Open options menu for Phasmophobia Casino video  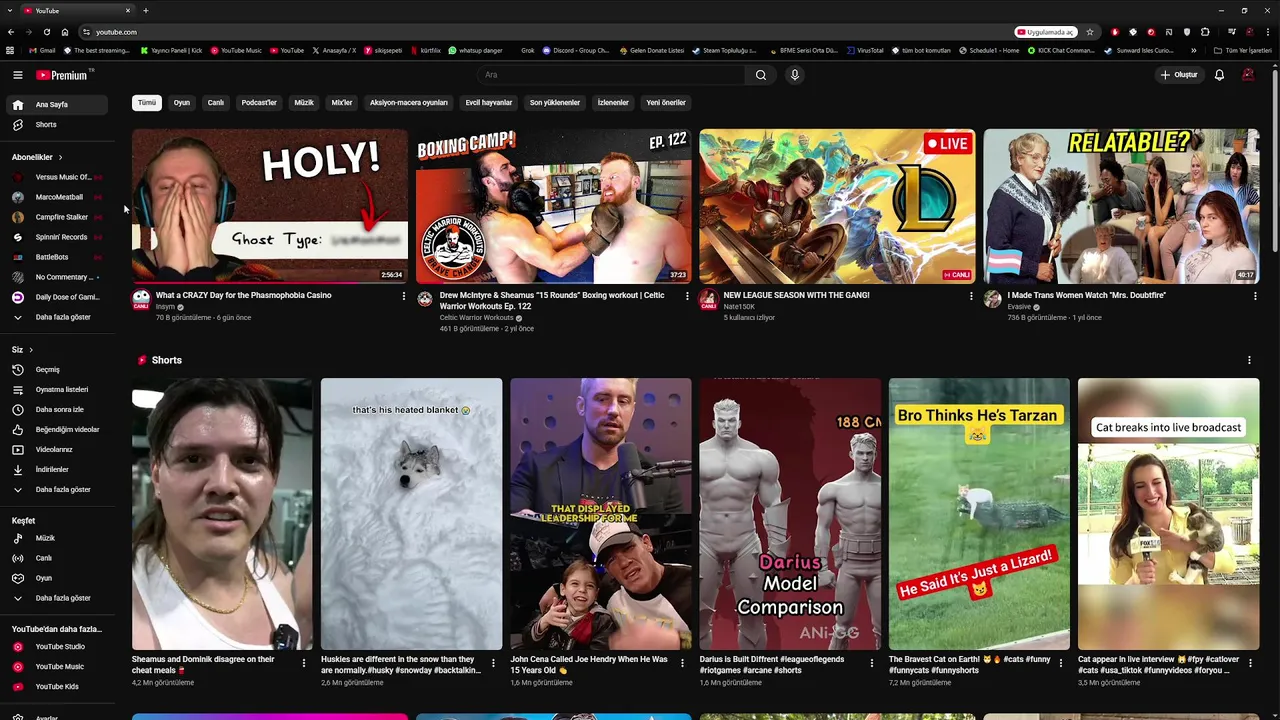pyautogui.click(x=404, y=296)
